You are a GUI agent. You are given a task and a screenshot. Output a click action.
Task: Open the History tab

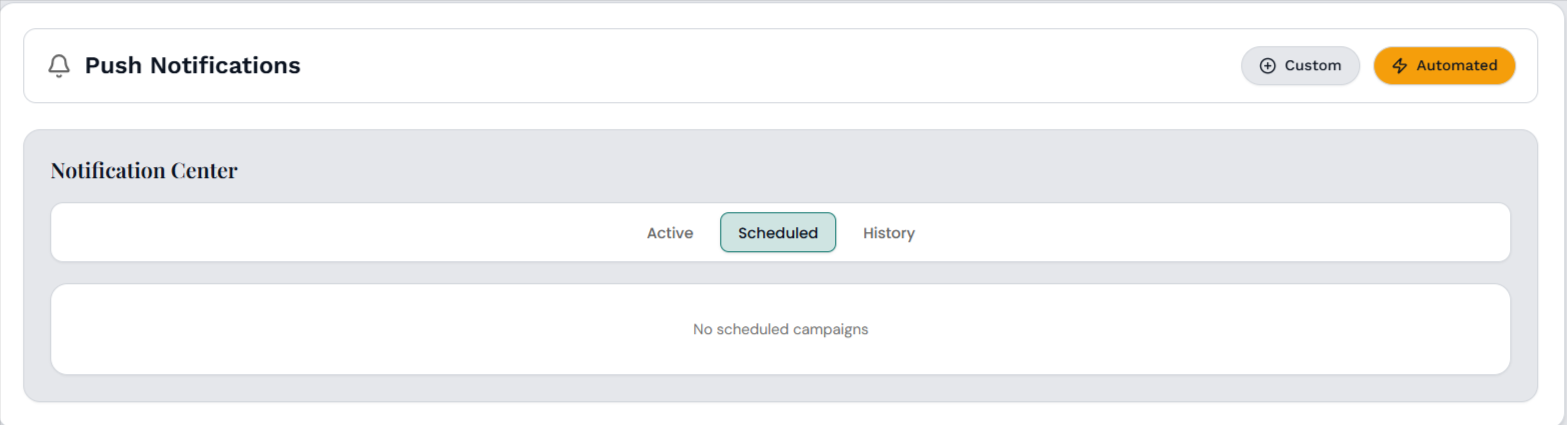coord(889,233)
